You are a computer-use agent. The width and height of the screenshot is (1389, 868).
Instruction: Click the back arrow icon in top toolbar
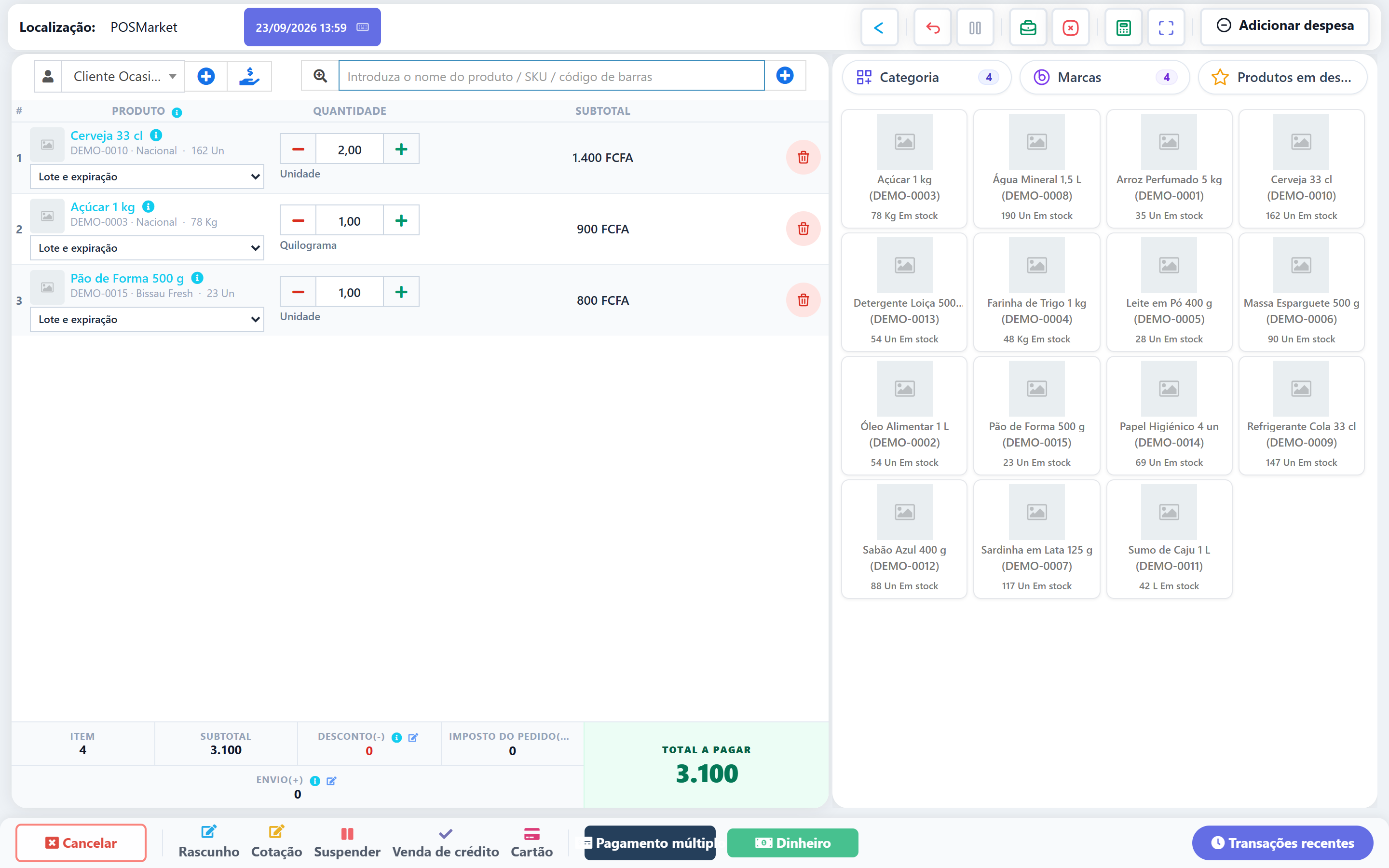click(879, 27)
